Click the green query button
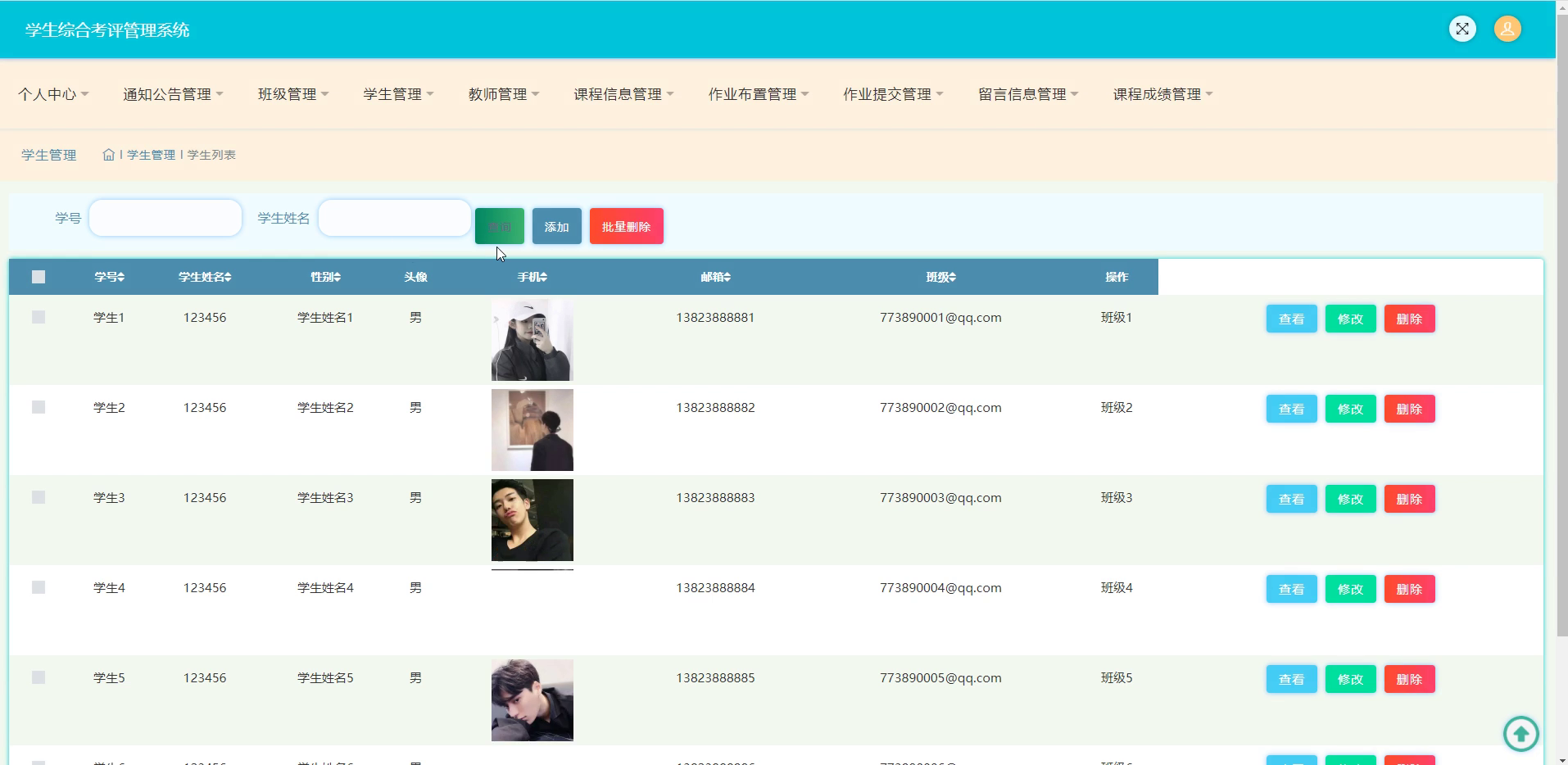Screen dimensions: 1568x765 click(x=500, y=226)
